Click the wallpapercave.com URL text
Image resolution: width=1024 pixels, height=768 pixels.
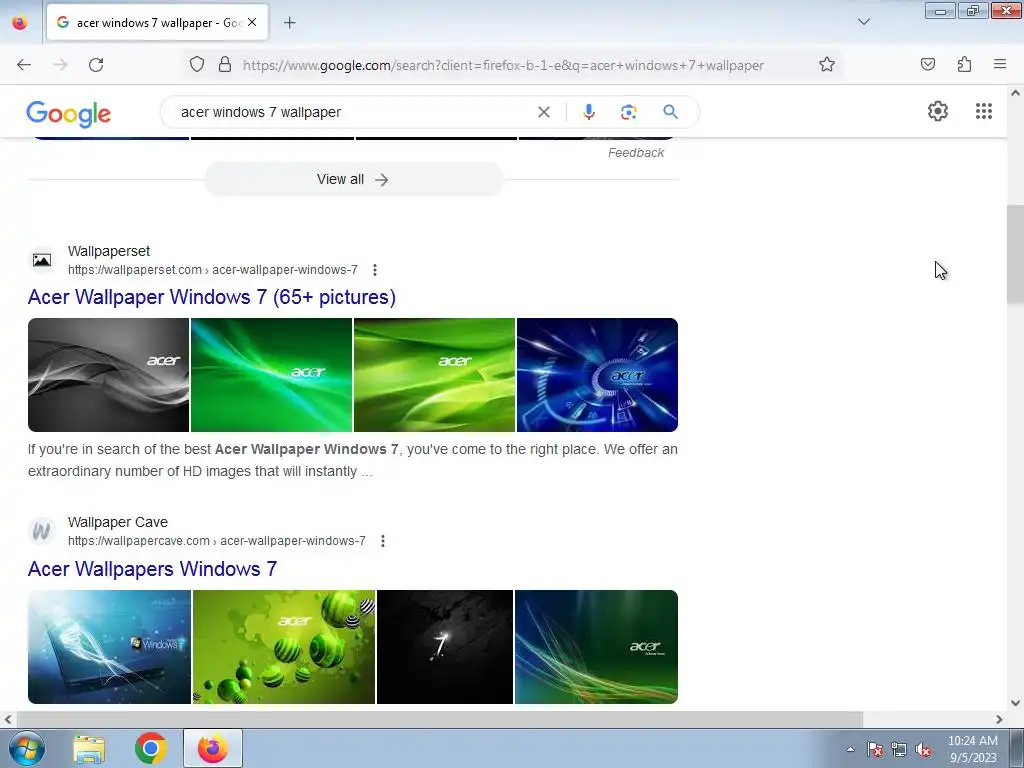tap(217, 541)
